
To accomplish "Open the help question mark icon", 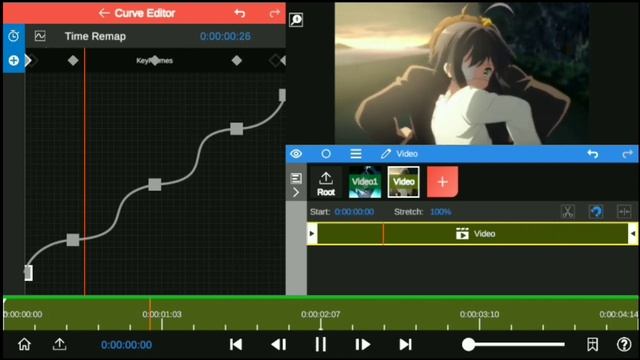I will pos(624,344).
